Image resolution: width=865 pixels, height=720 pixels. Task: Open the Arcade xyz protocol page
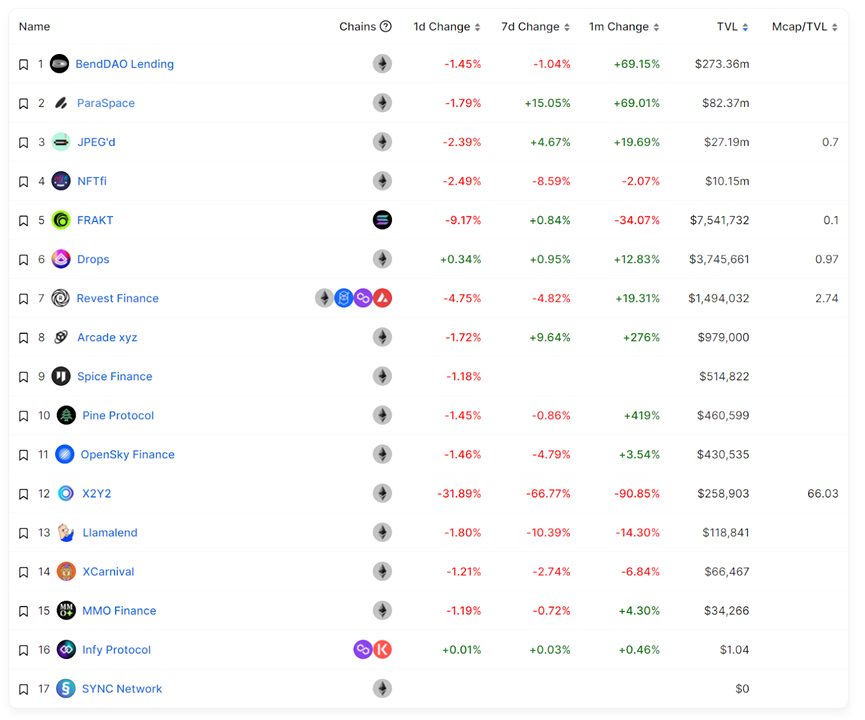107,337
